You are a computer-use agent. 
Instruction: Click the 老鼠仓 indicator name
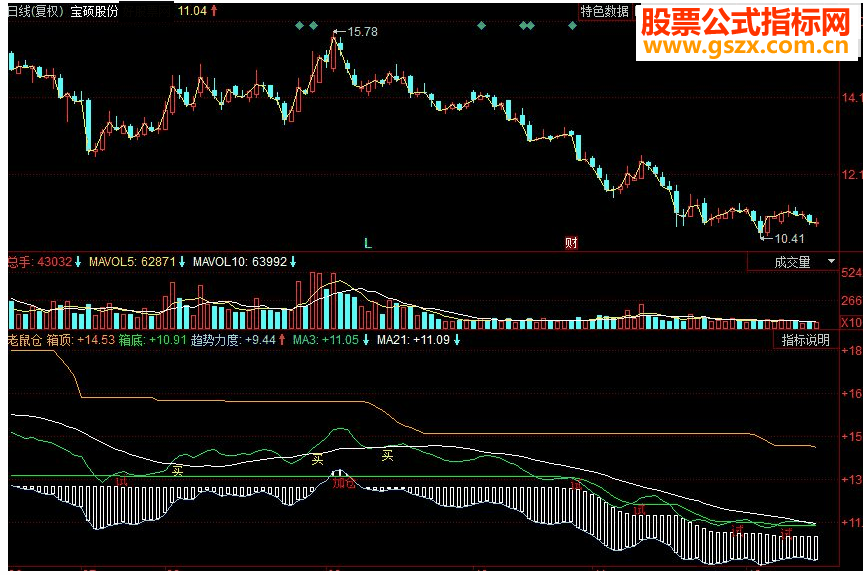(x=25, y=340)
